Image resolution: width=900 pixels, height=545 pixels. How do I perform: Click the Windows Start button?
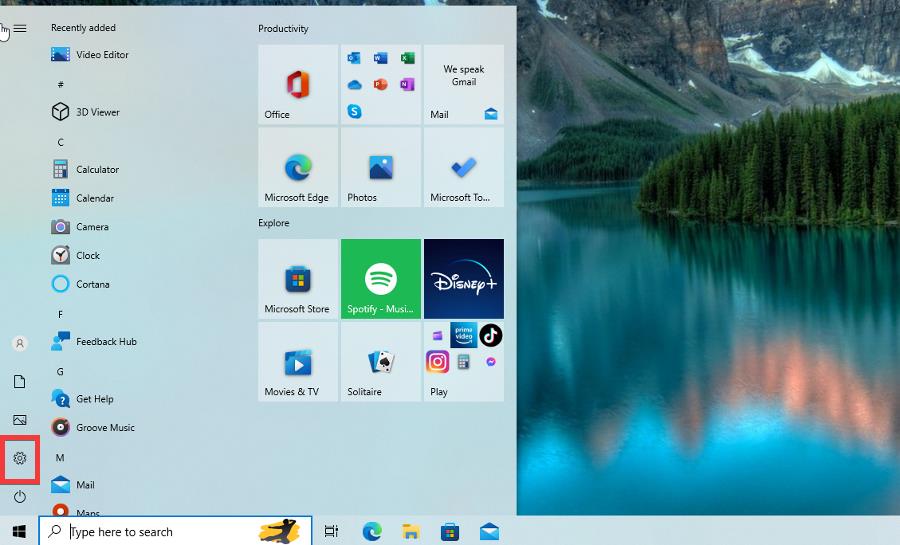(x=19, y=531)
